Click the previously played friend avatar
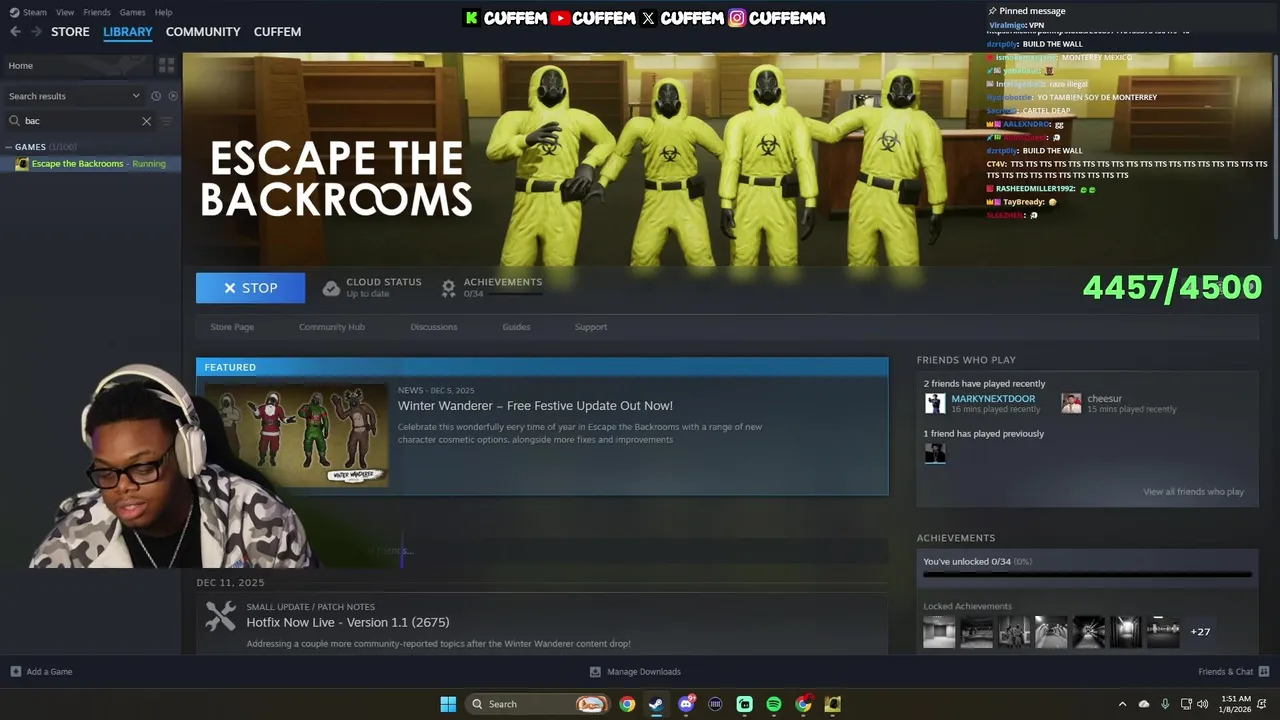 (x=935, y=453)
